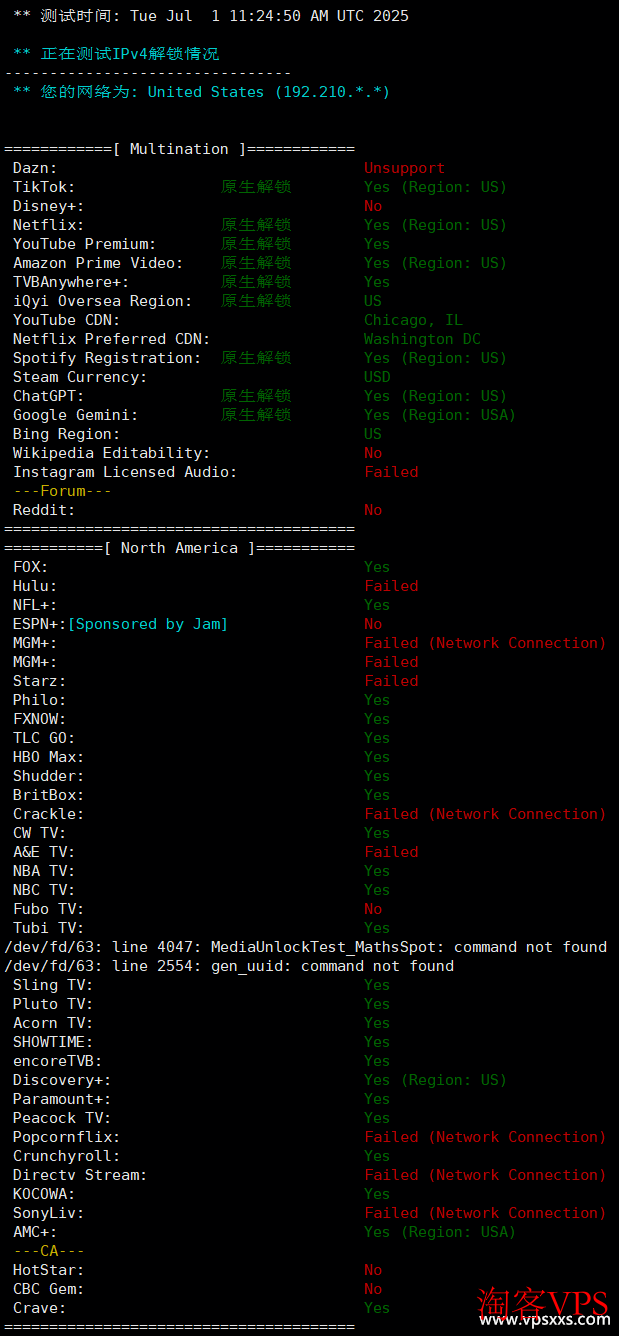Click the Multination section header
The image size is (619, 1336).
coord(179,149)
